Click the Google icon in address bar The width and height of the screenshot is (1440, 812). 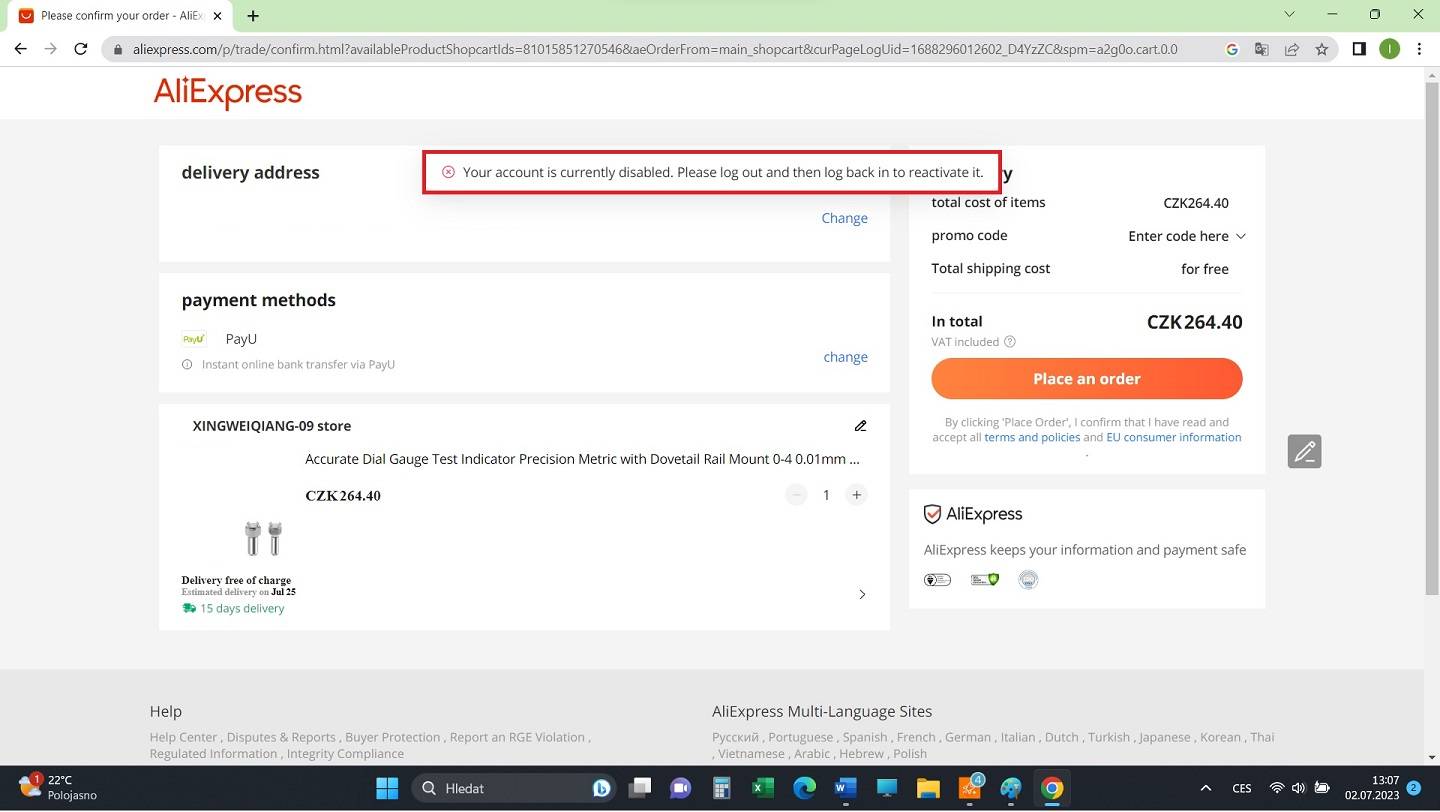point(1232,49)
